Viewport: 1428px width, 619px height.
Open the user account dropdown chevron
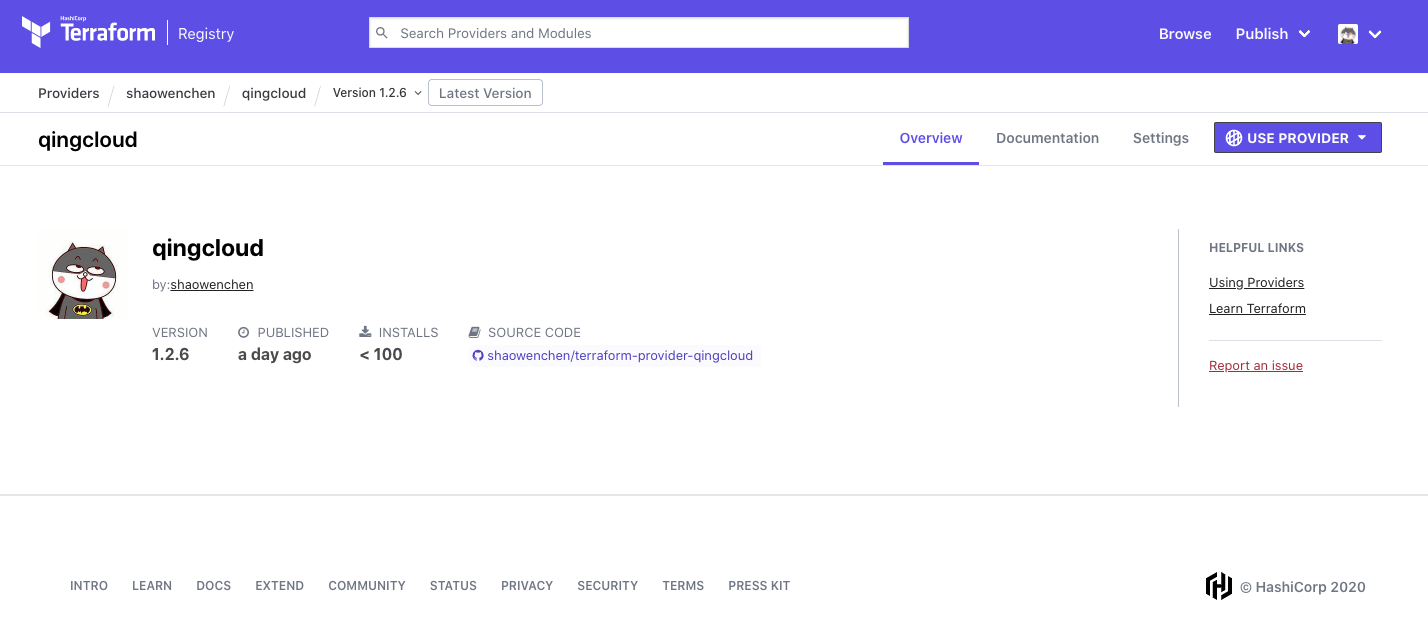coord(1375,34)
